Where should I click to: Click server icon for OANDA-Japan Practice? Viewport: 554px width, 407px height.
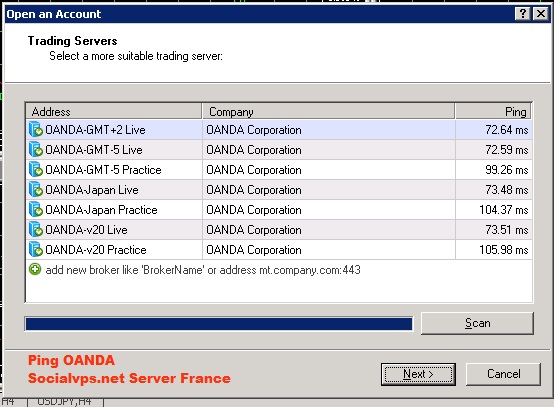(36, 210)
